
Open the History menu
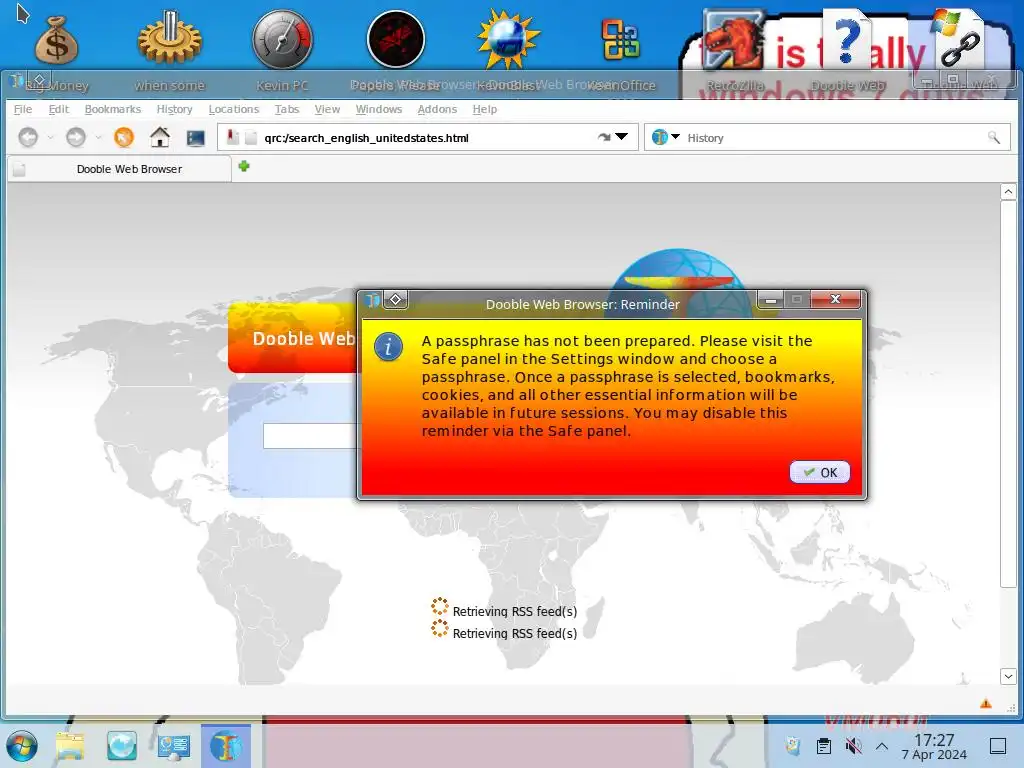[x=174, y=109]
